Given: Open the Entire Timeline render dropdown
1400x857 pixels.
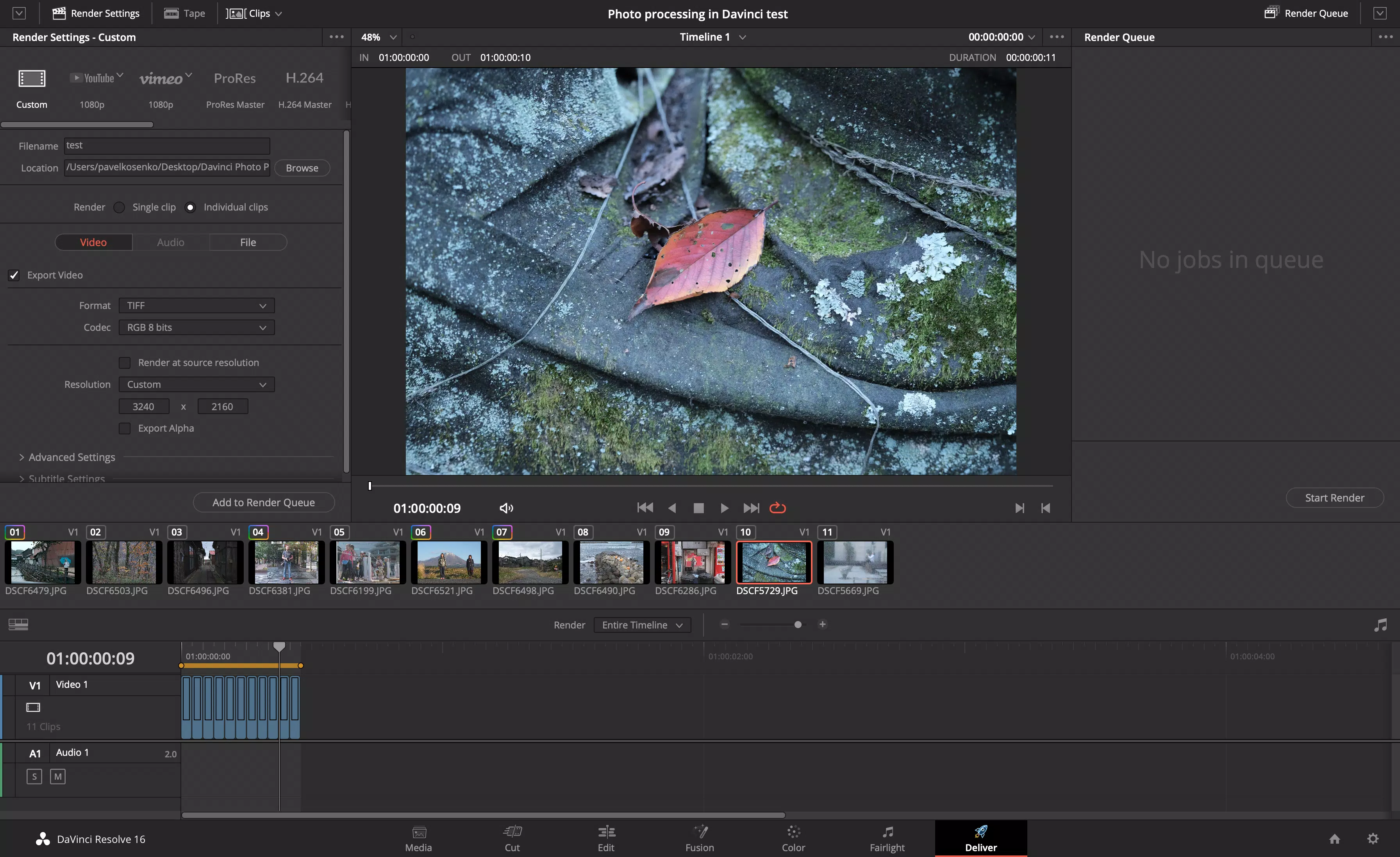Looking at the screenshot, I should [642, 625].
